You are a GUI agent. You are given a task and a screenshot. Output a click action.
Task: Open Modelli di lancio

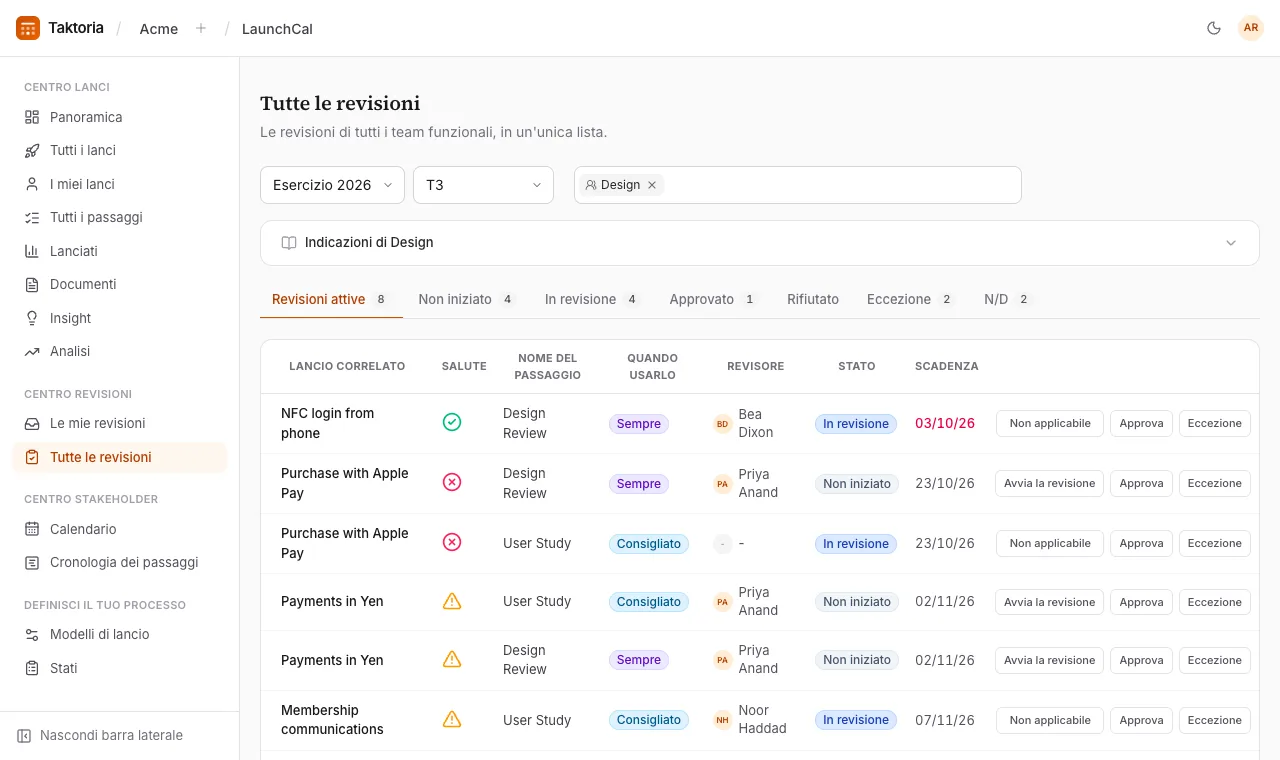(x=120, y=634)
